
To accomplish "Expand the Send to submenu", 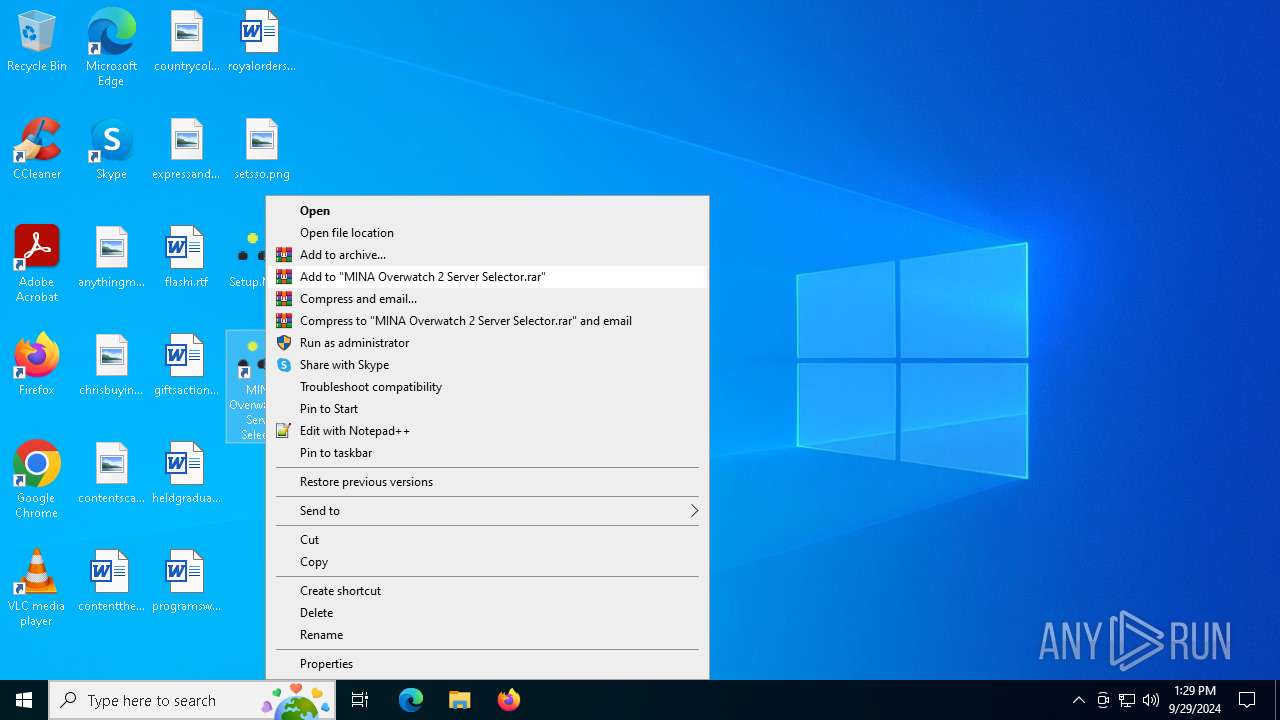I will (487, 511).
